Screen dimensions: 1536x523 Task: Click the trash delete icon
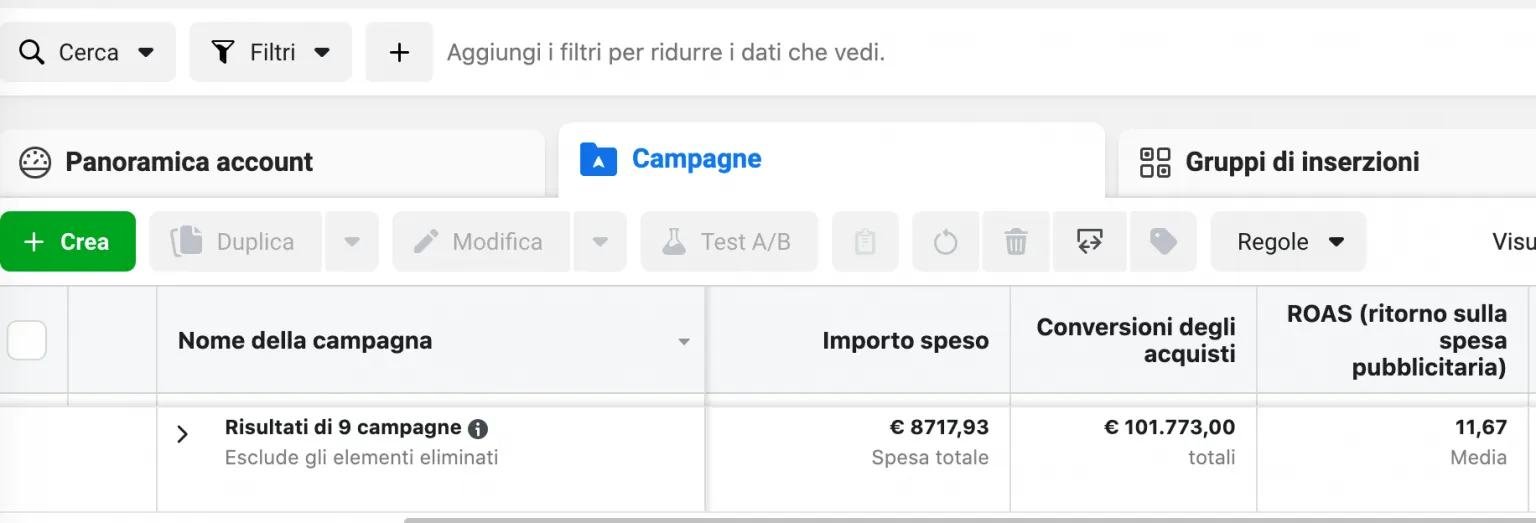point(1016,242)
